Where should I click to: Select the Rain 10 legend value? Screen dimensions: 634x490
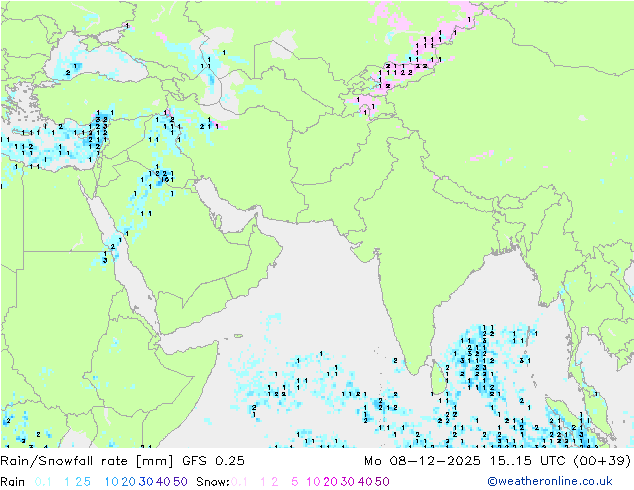112,482
